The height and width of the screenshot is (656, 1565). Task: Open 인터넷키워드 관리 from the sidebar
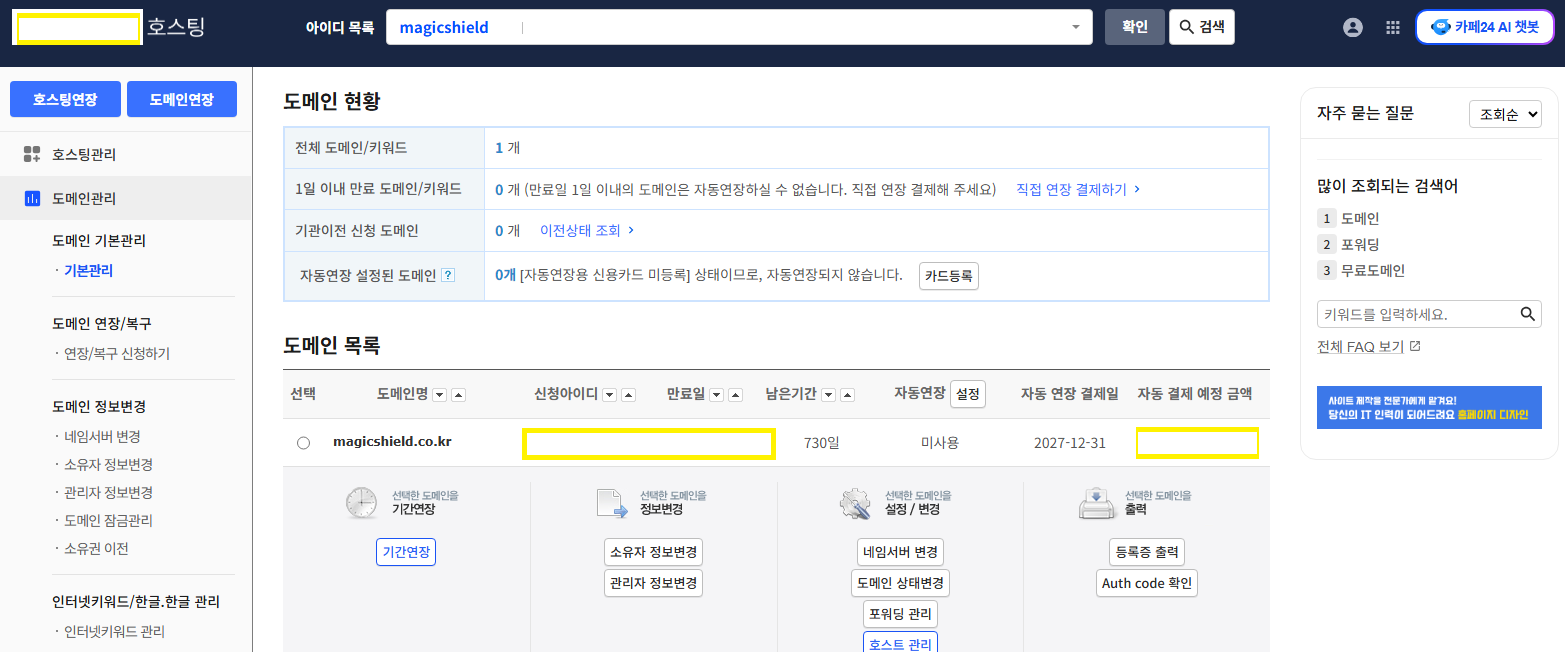point(113,631)
